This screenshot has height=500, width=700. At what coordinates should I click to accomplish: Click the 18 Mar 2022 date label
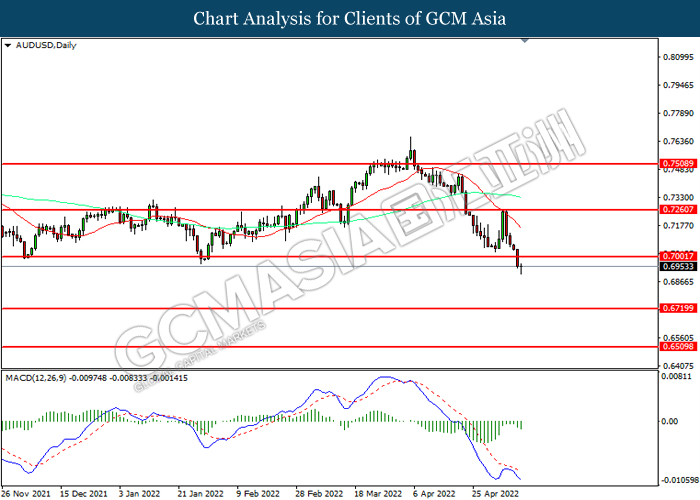pos(378,494)
